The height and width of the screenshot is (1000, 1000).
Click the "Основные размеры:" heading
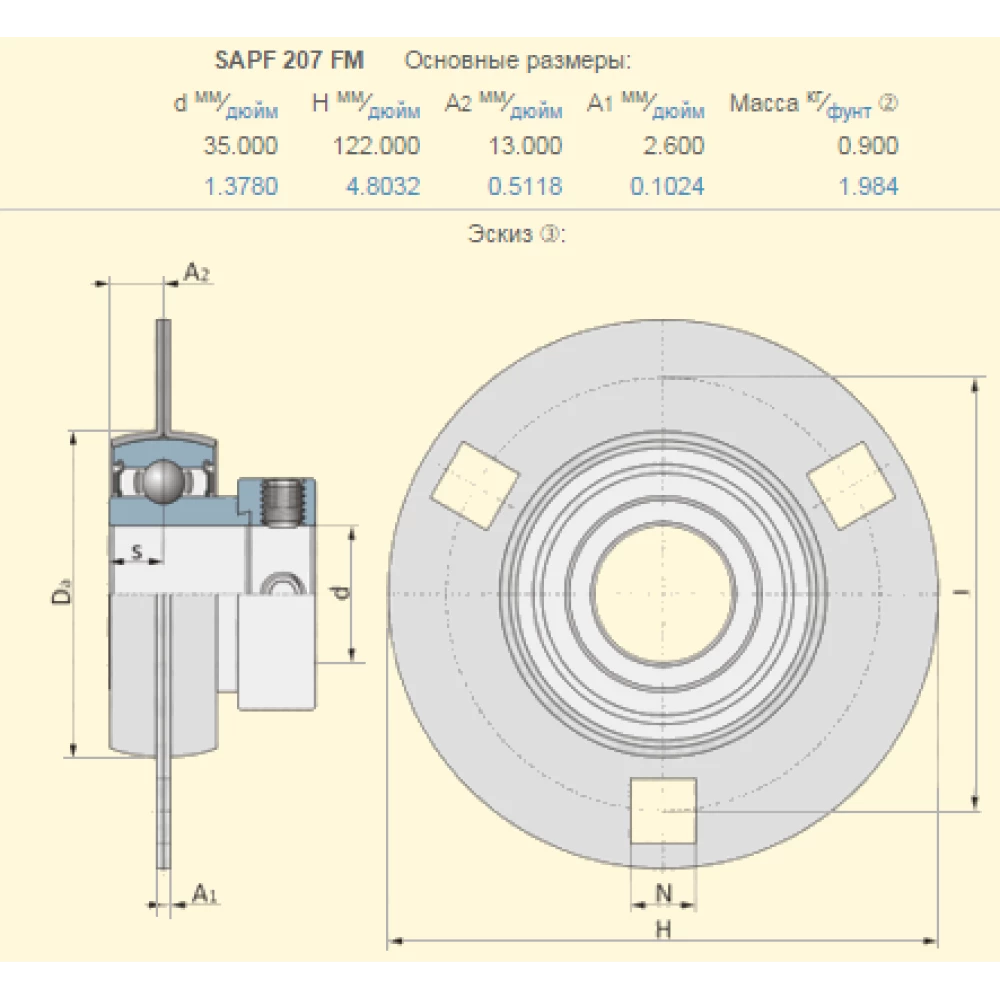click(x=517, y=61)
